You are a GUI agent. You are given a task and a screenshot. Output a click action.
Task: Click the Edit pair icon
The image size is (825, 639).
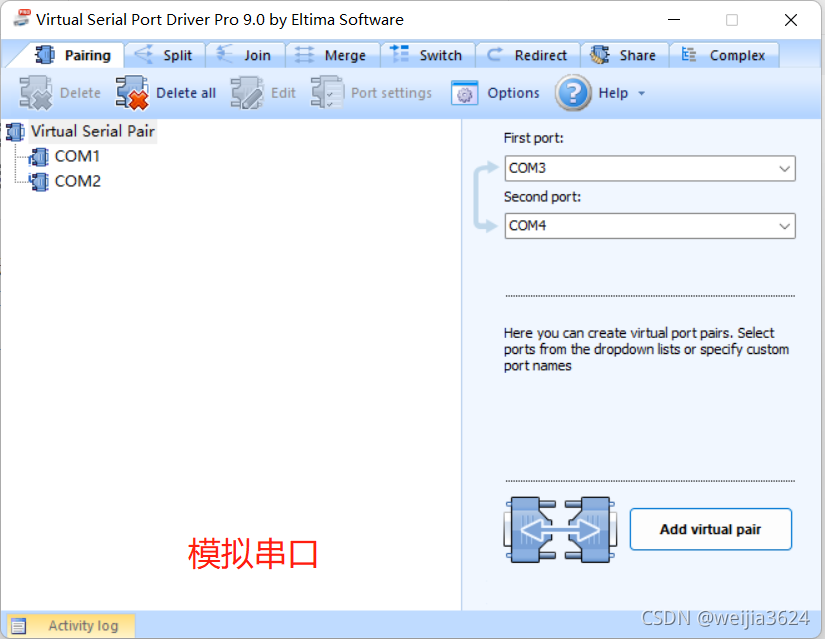tap(247, 93)
